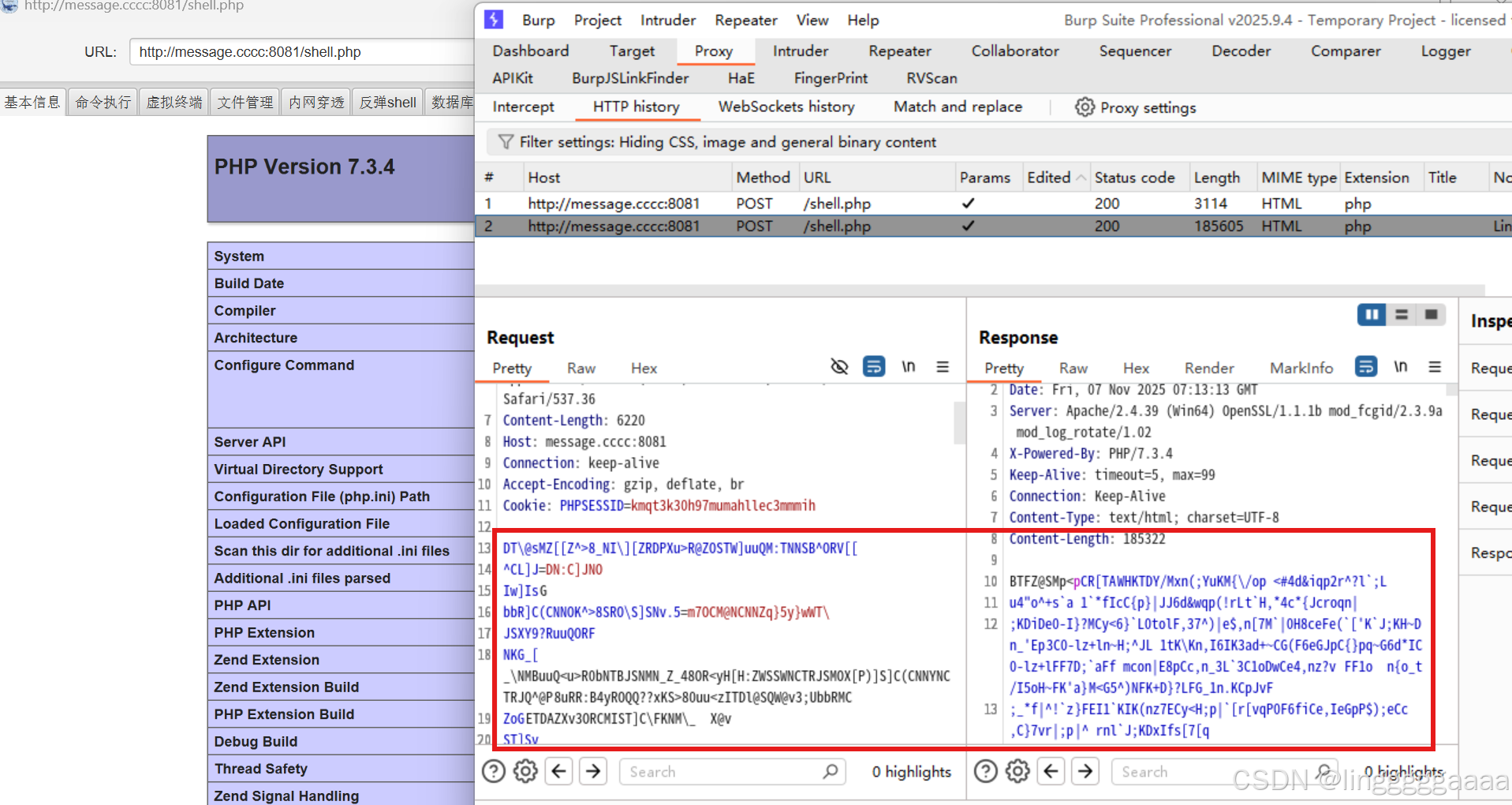Click the Request panel vertical scrollbar
The width and height of the screenshot is (1512, 805).
coord(960,422)
